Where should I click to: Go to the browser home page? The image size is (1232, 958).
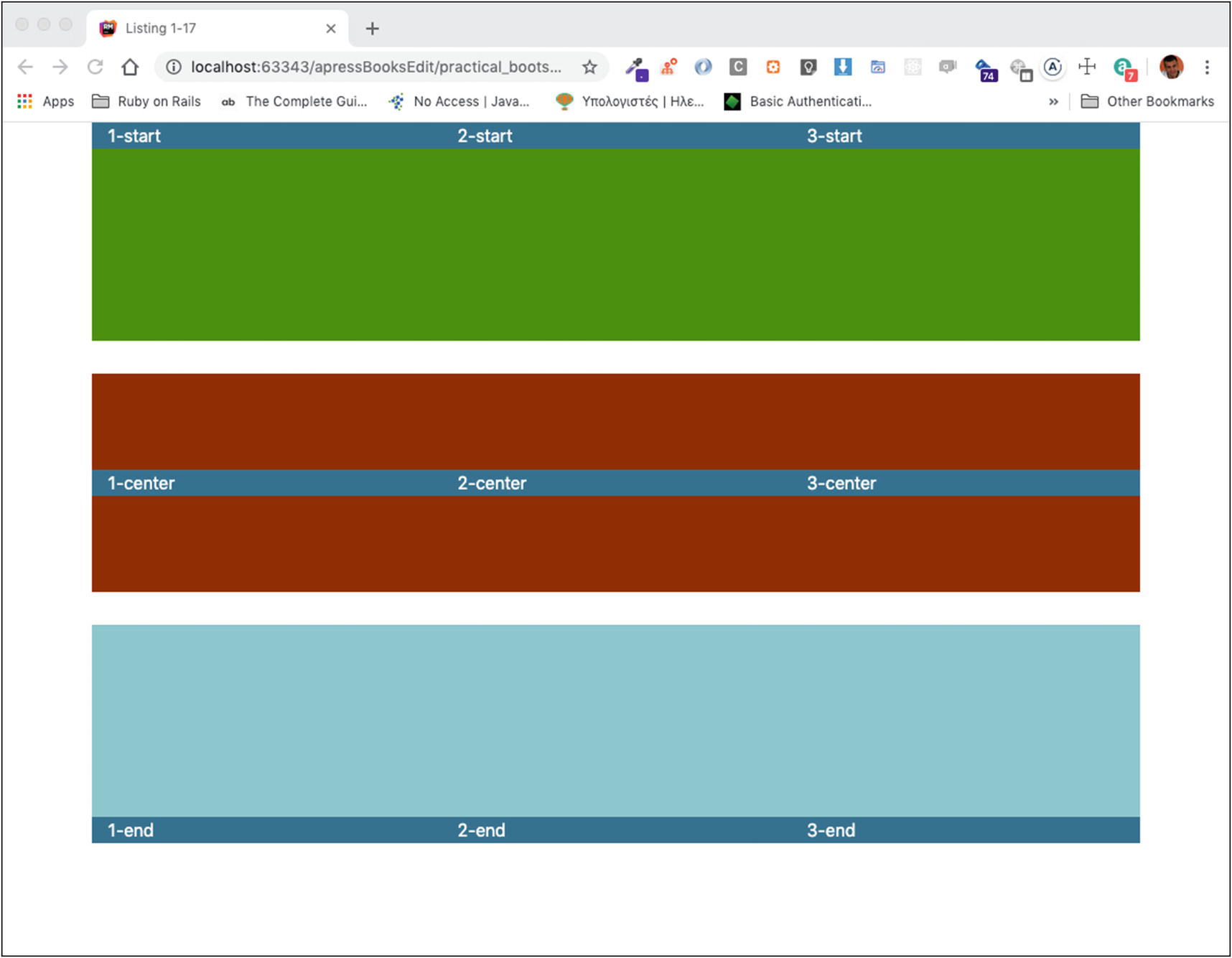point(130,67)
